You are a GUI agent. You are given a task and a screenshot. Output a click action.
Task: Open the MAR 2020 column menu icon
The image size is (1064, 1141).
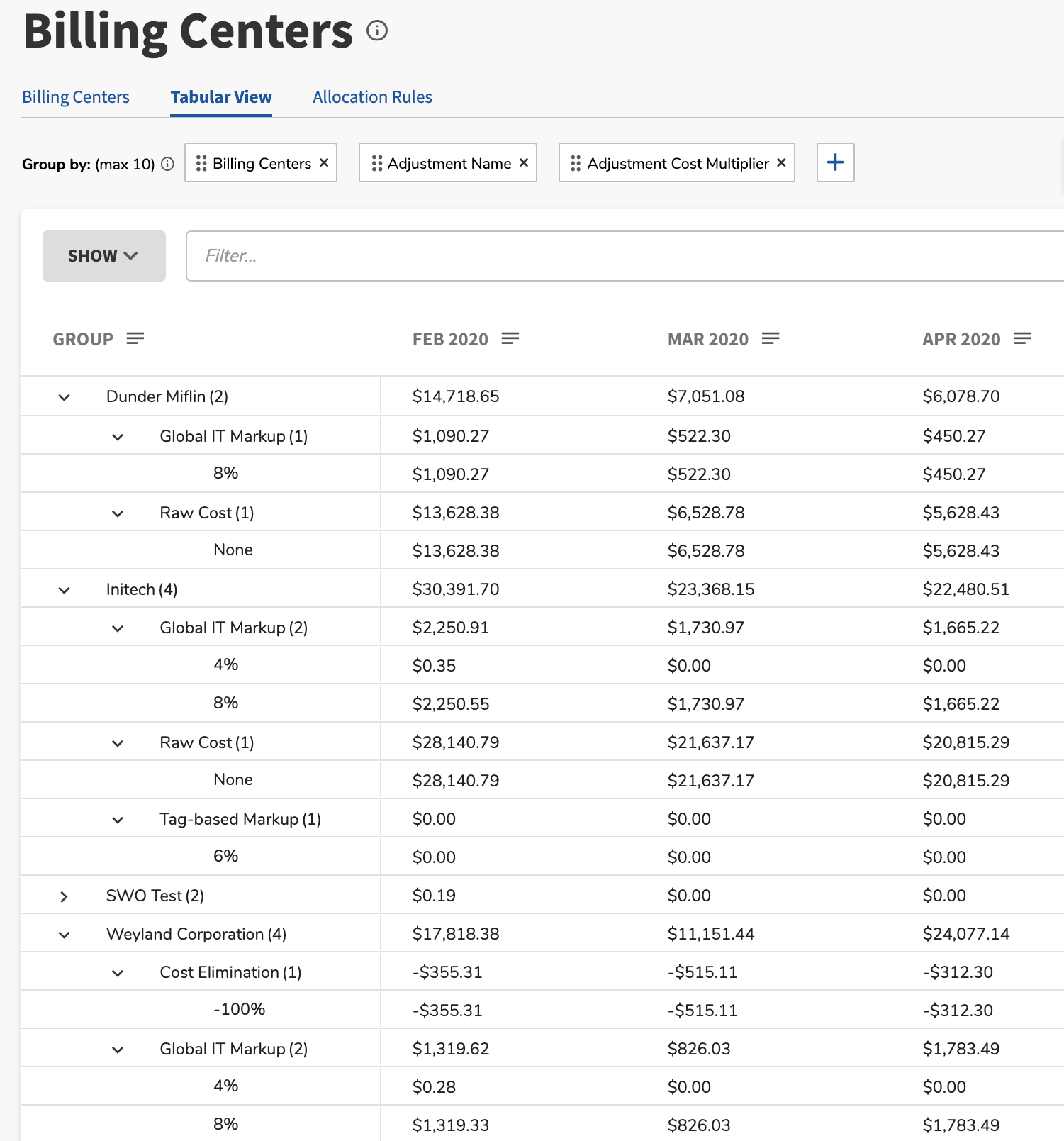coord(771,338)
